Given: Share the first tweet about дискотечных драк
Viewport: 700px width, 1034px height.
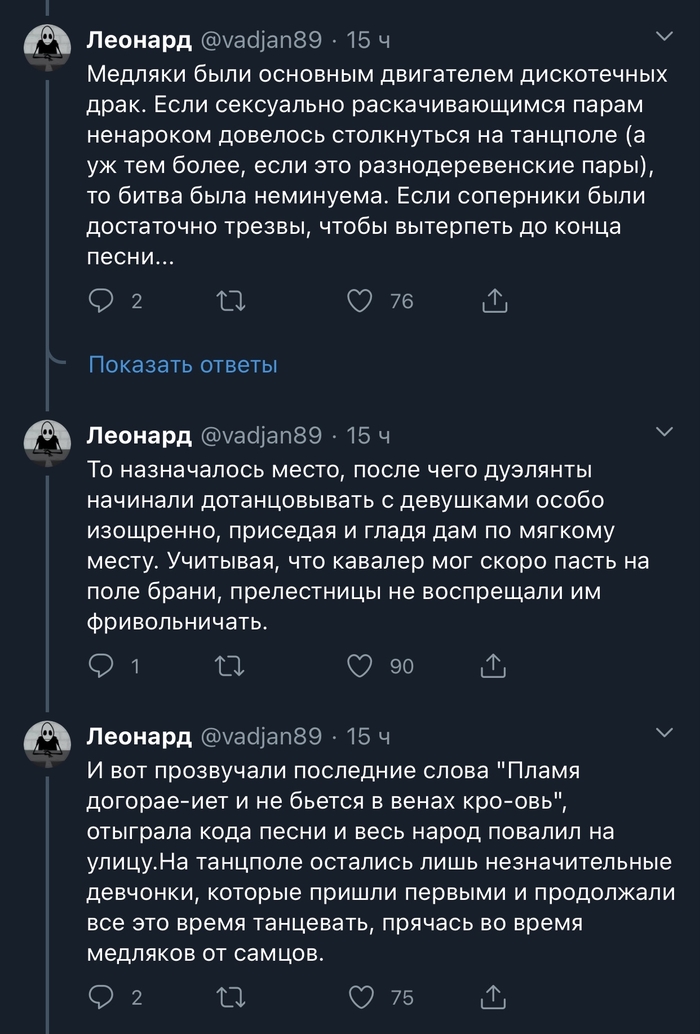Looking at the screenshot, I should click(495, 300).
